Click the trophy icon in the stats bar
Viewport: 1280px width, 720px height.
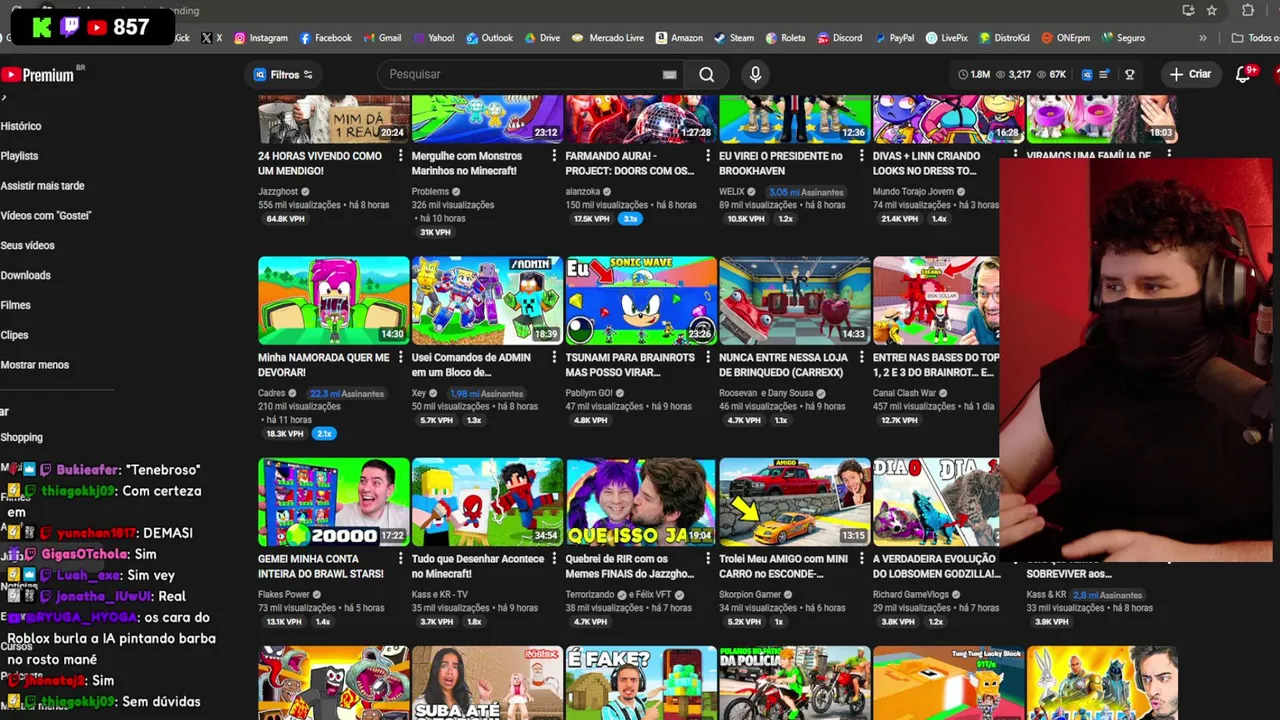(1130, 74)
